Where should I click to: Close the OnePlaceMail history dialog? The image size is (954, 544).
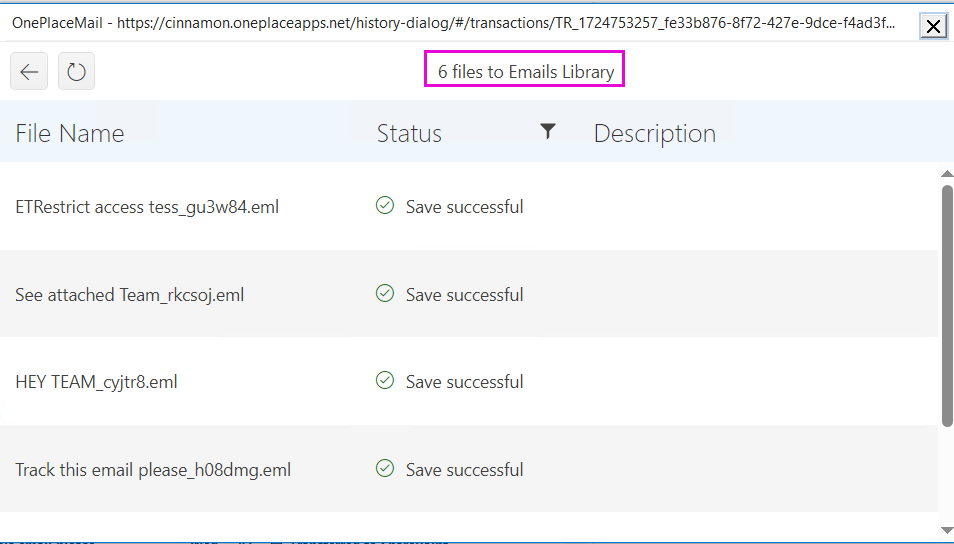click(x=933, y=26)
